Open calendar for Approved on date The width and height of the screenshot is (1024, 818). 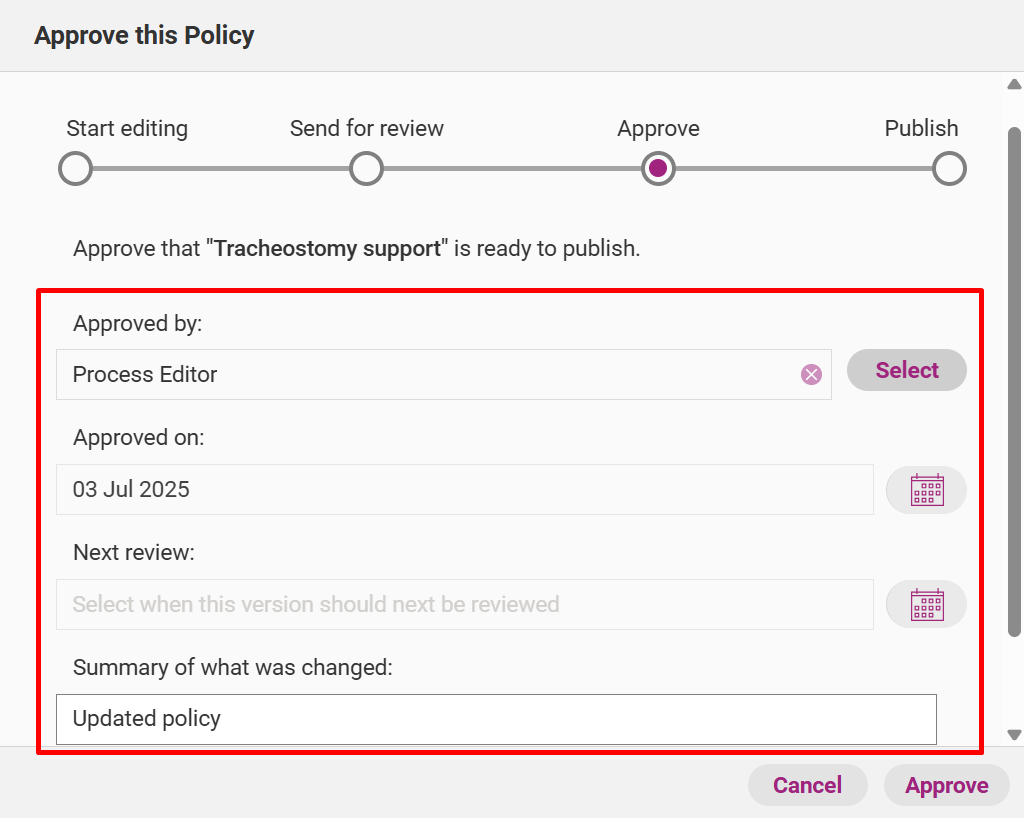pyautogui.click(x=927, y=490)
